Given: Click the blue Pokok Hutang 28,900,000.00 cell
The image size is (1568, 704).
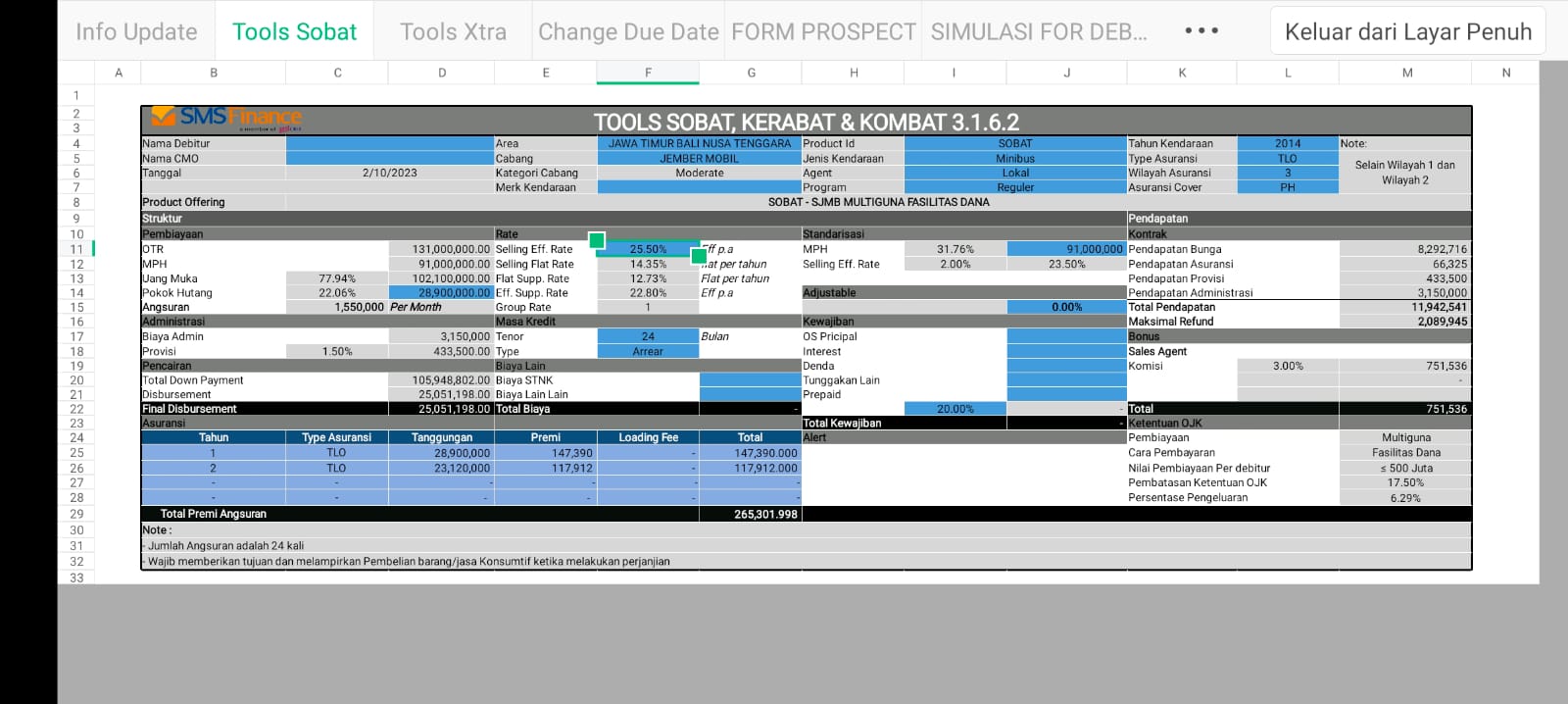Looking at the screenshot, I should (x=441, y=292).
